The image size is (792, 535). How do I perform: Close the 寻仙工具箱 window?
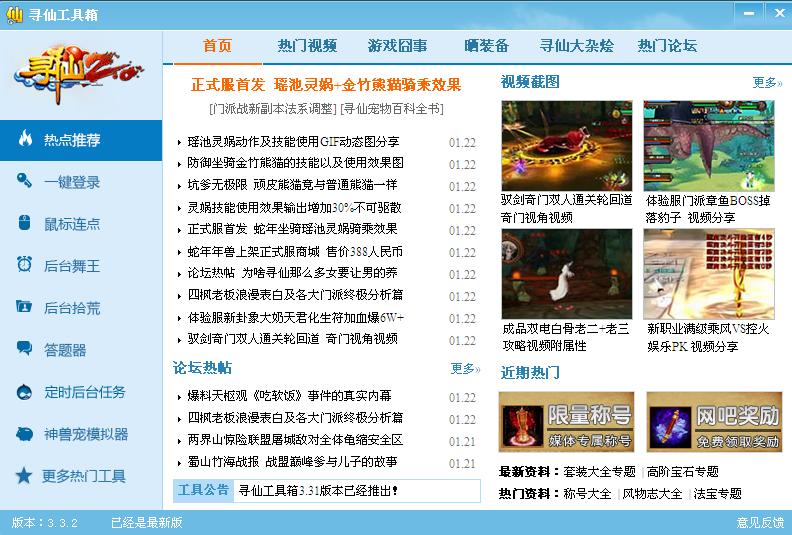778,13
